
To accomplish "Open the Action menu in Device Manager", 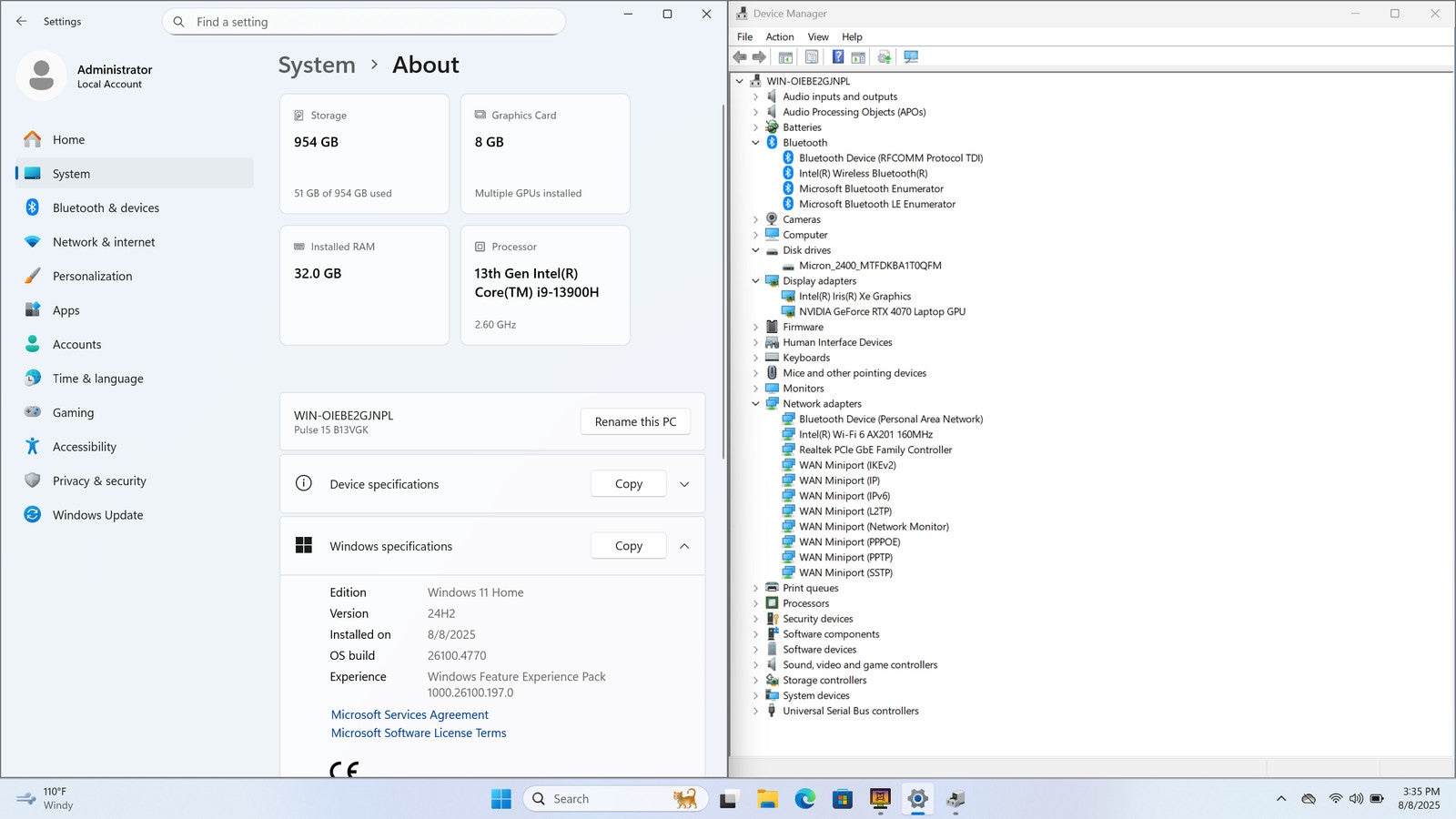I will click(779, 37).
